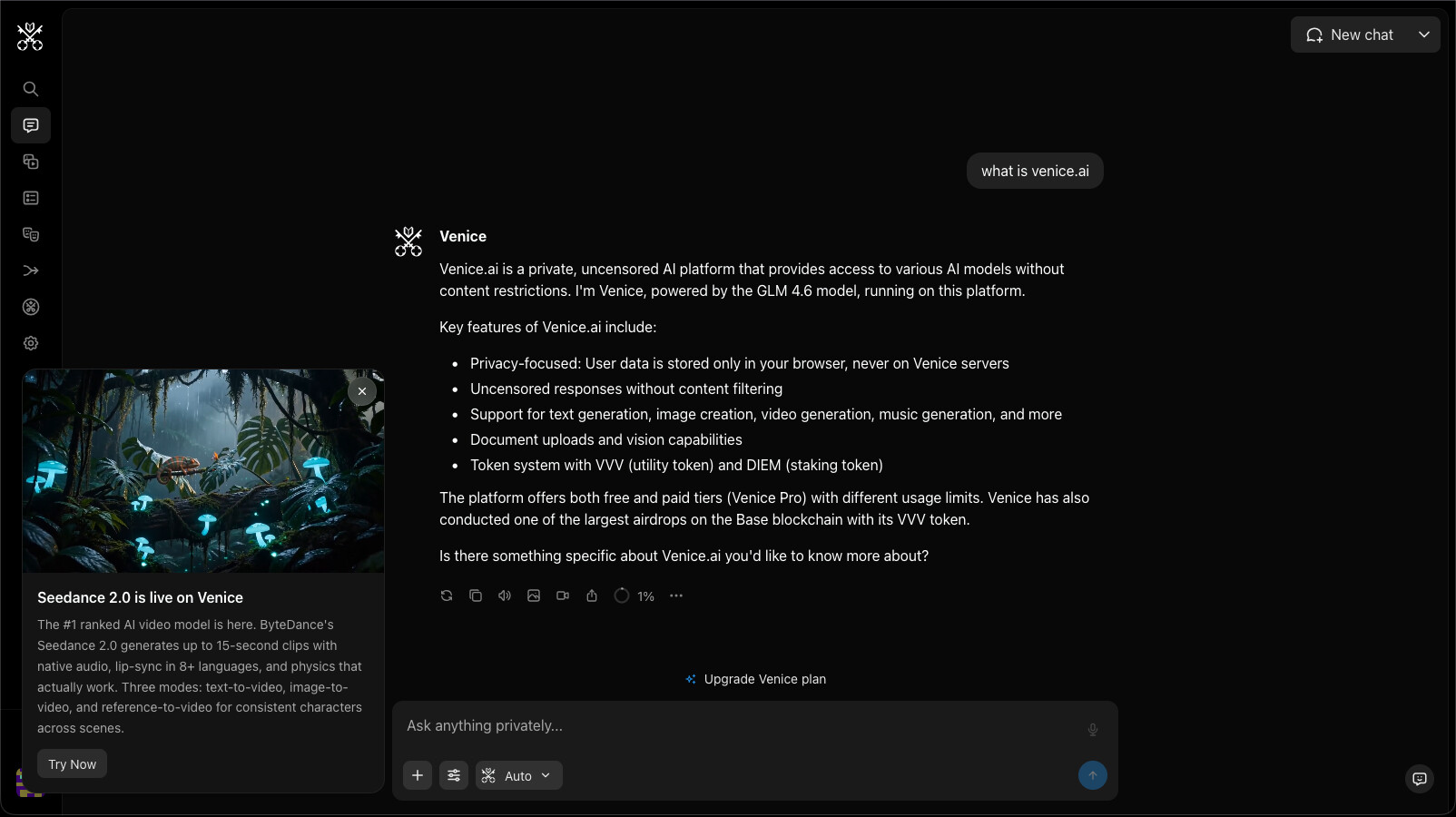Focus the 'Ask anything privately...' input field

pos(743,726)
